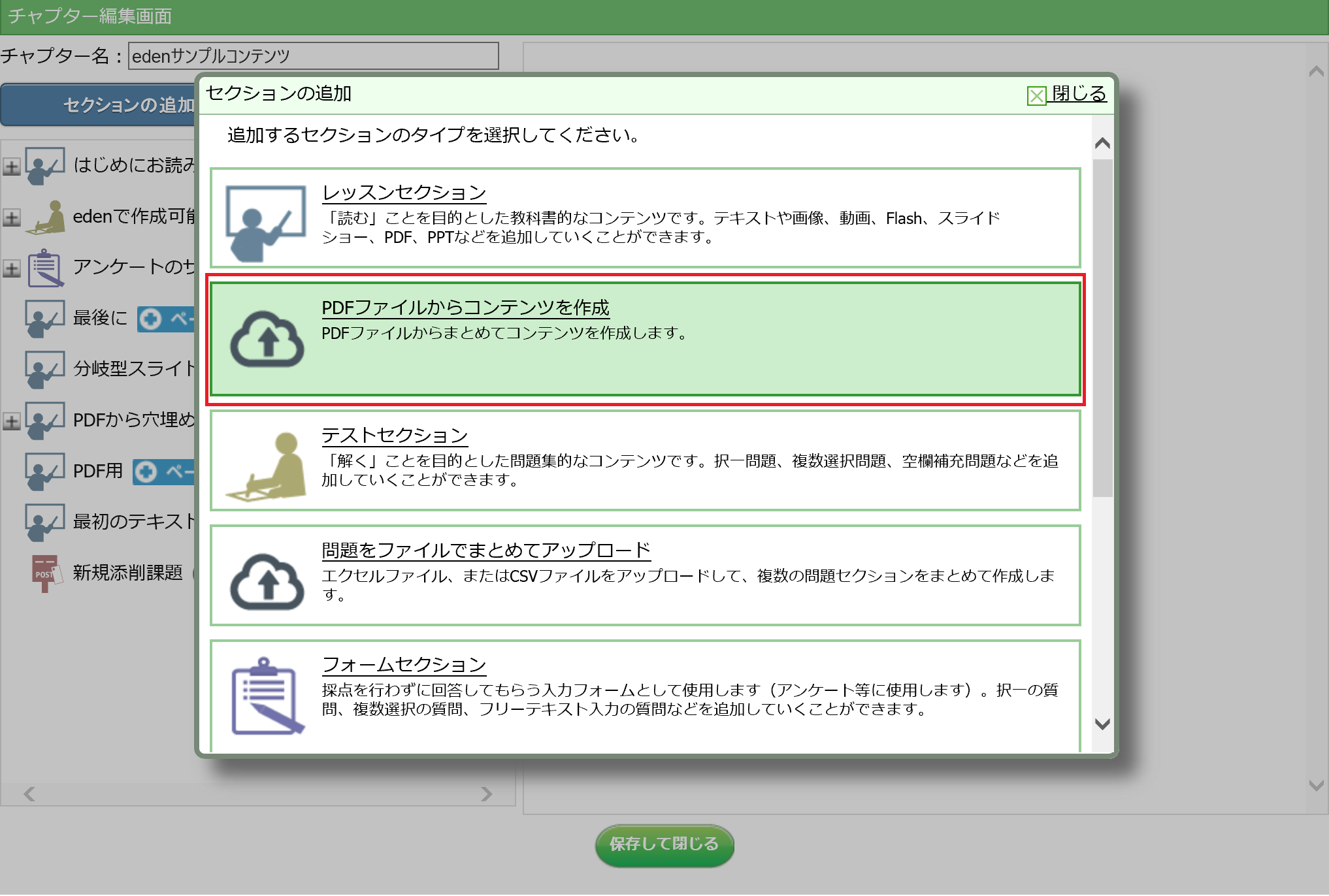Click the form section clipboard icon
1329x896 pixels.
pyautogui.click(x=267, y=696)
